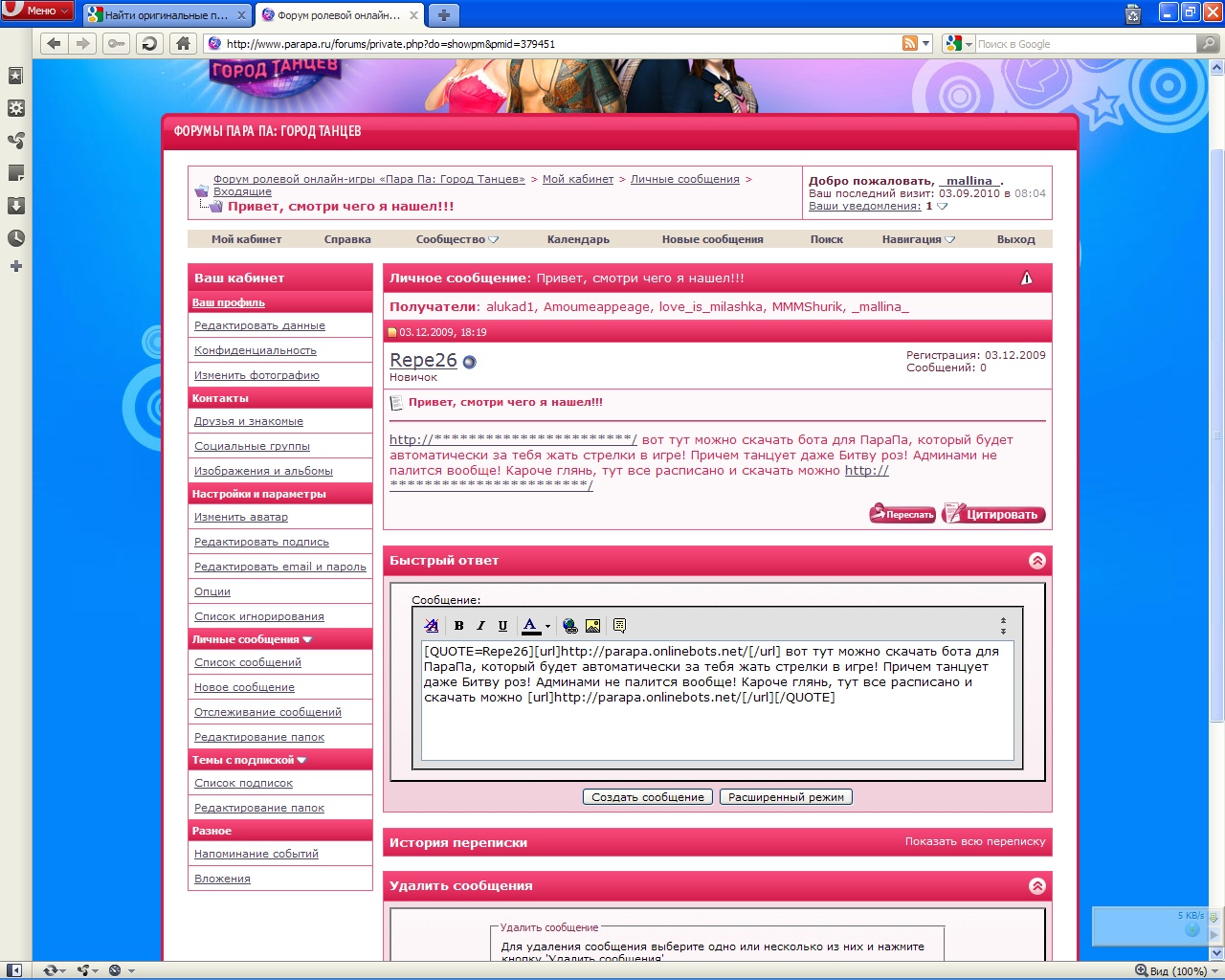The image size is (1225, 980).
Task: Click the address bar URL field
Action: pos(560,44)
